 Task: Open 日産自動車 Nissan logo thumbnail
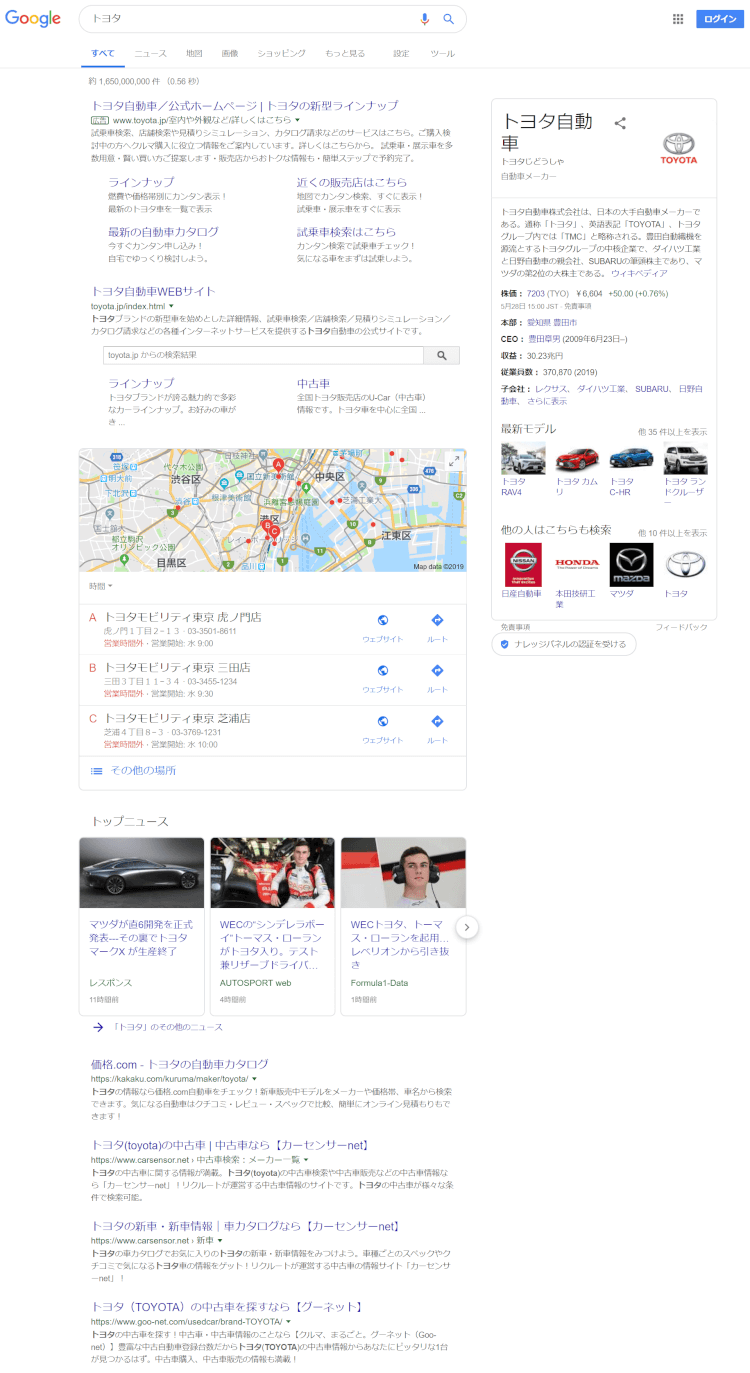523,565
